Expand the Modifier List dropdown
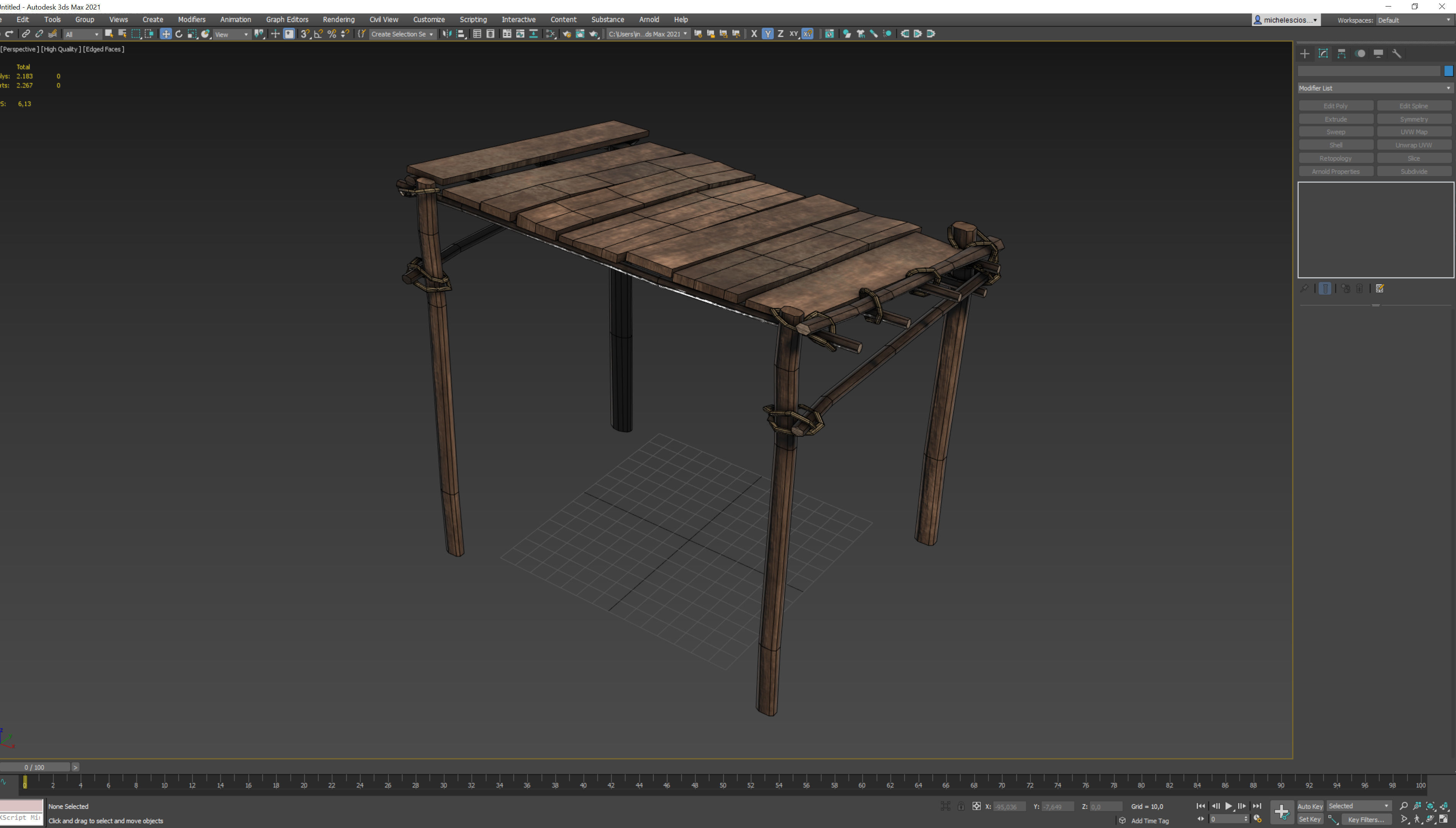 point(1375,88)
